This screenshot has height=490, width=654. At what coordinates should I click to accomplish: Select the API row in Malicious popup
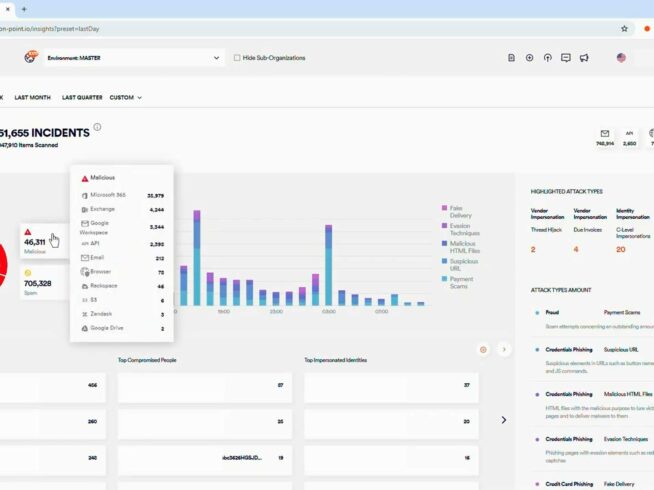click(x=122, y=244)
